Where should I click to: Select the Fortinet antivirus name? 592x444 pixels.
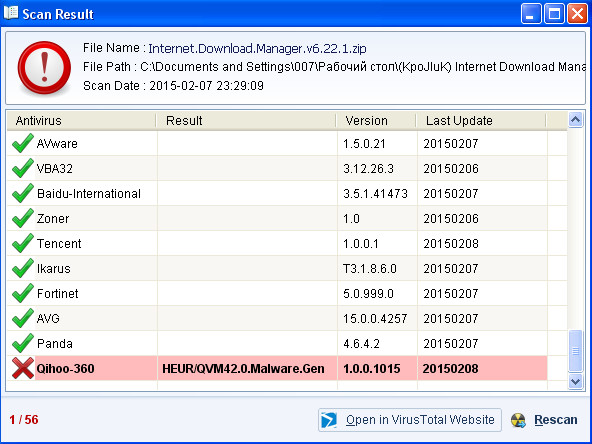[x=57, y=293]
